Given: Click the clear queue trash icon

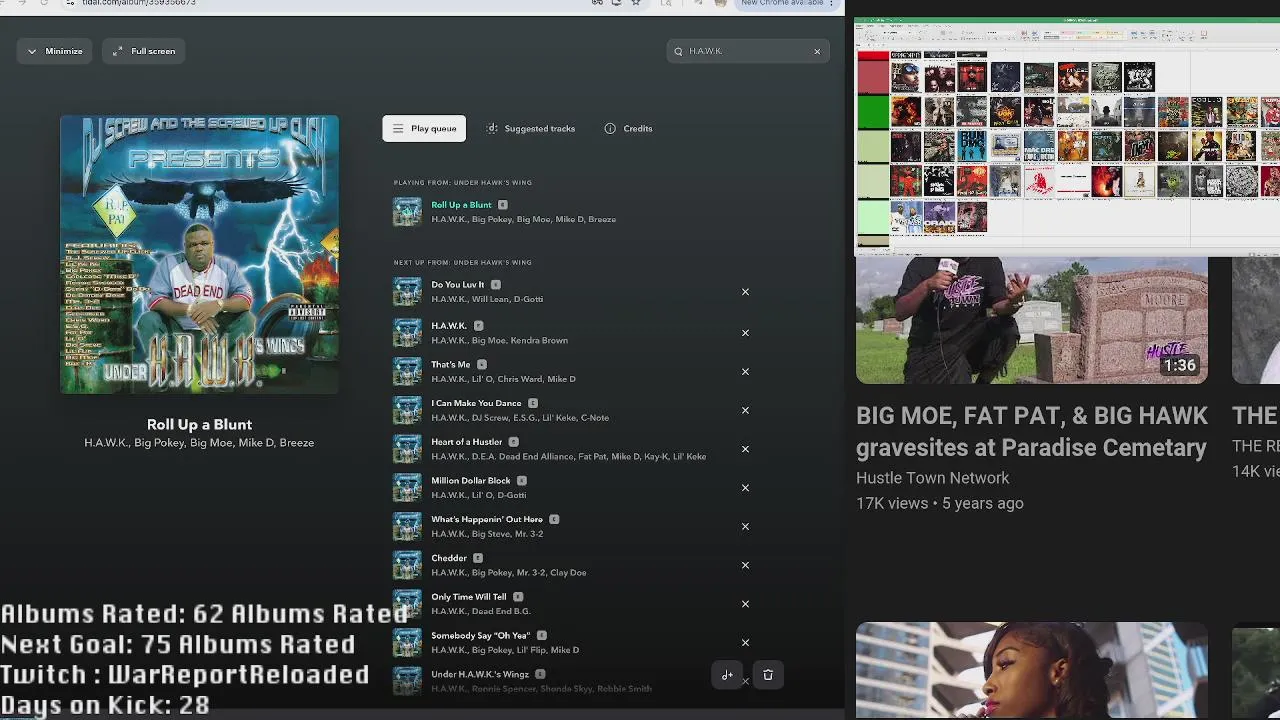Looking at the screenshot, I should tap(768, 675).
